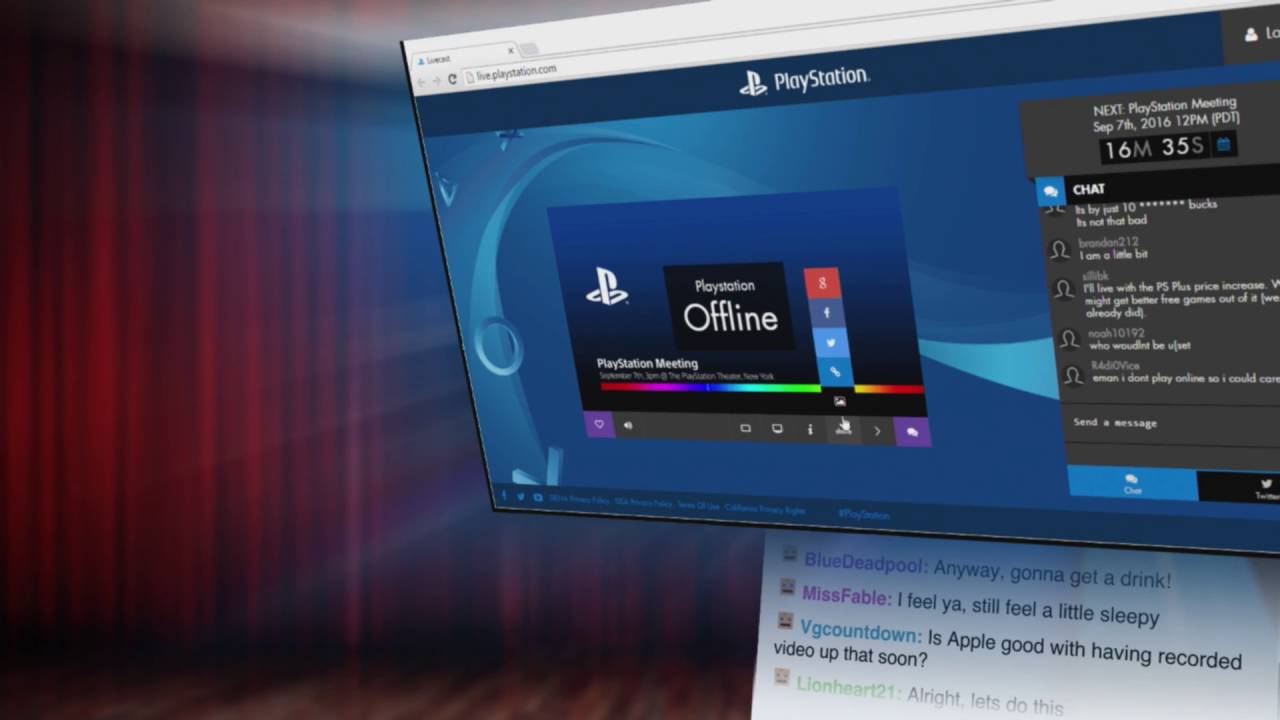This screenshot has height=720, width=1280.
Task: Click brandon212's user avatar in chat
Action: click(x=1059, y=250)
